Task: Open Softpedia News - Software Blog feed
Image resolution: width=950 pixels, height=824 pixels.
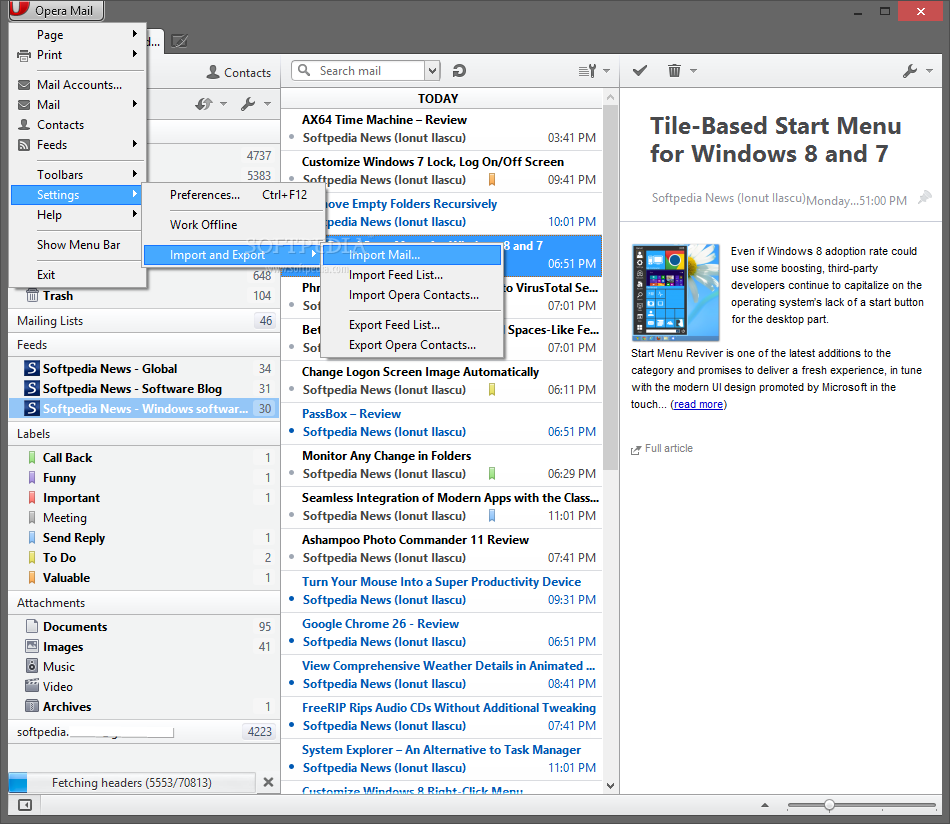Action: [x=144, y=388]
